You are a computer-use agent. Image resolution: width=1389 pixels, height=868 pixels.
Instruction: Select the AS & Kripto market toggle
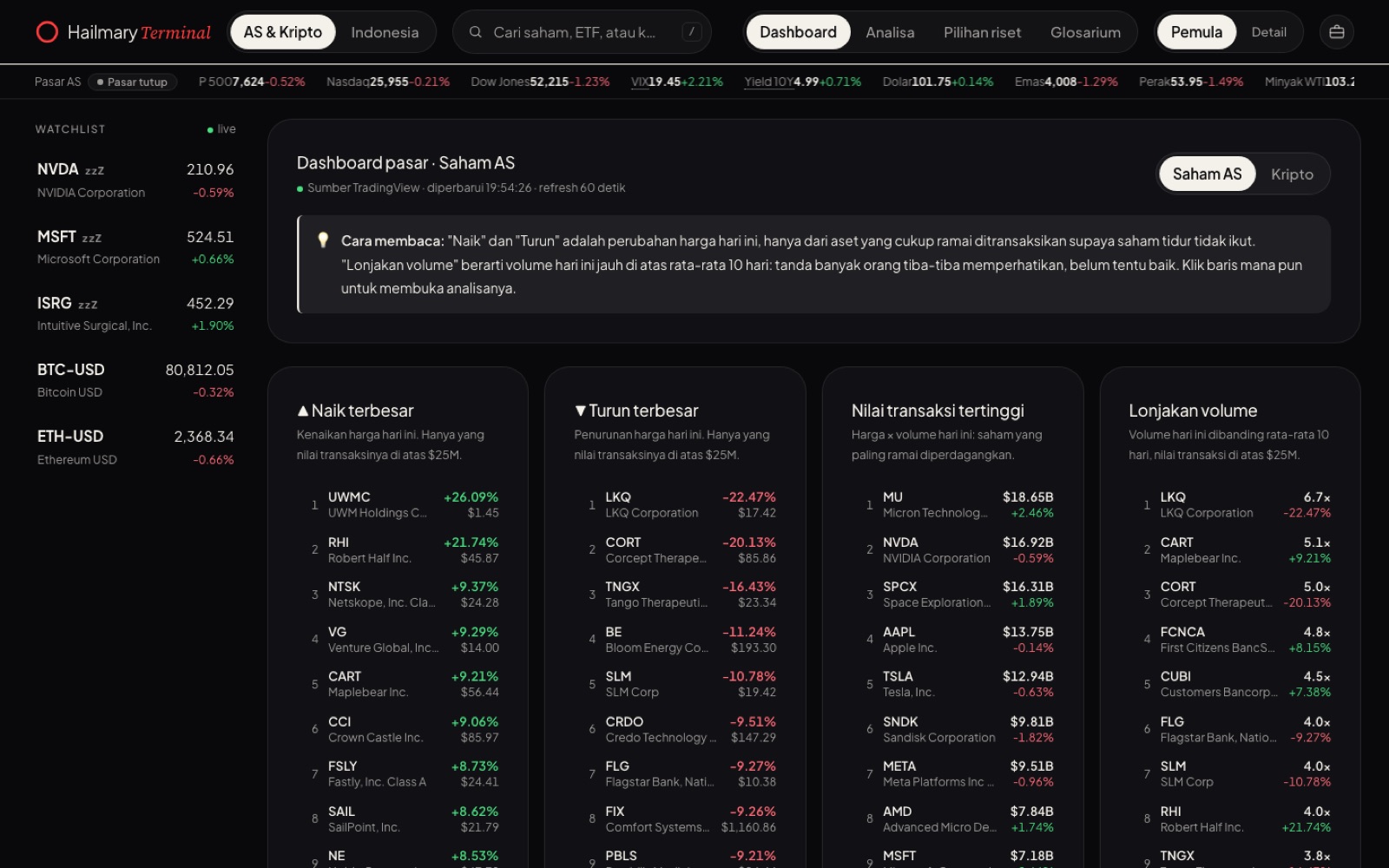coord(283,32)
